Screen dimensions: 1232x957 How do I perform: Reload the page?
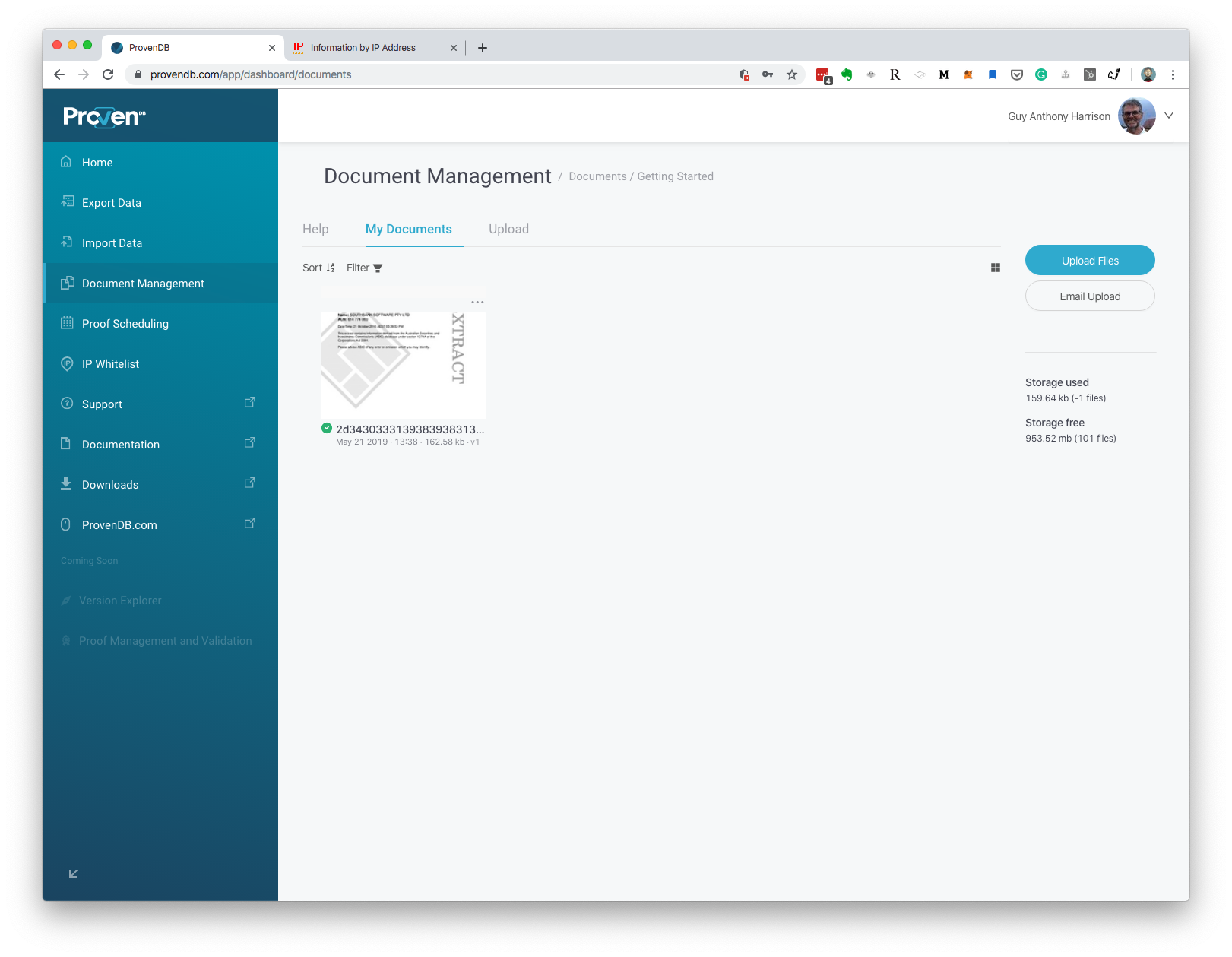pos(108,74)
